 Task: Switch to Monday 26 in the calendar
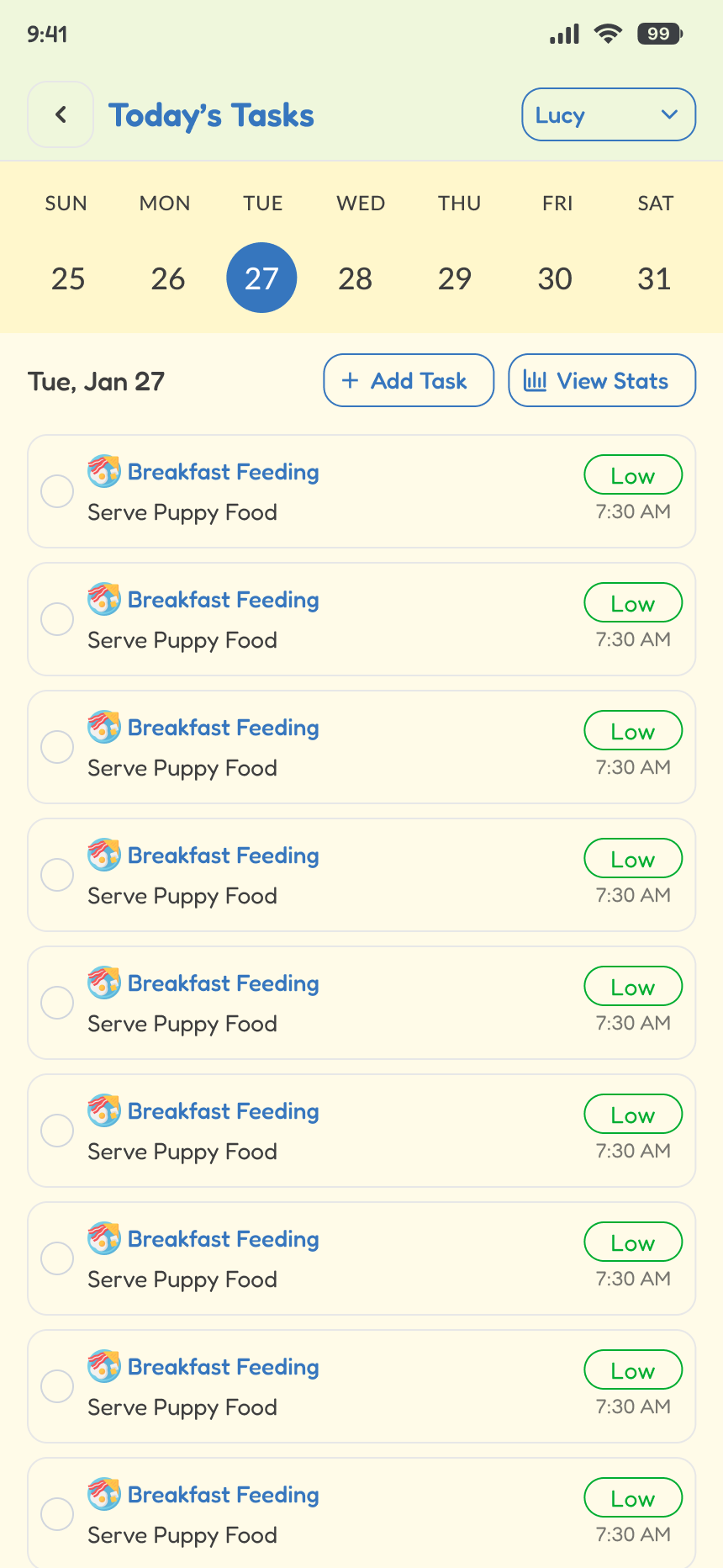tap(167, 278)
